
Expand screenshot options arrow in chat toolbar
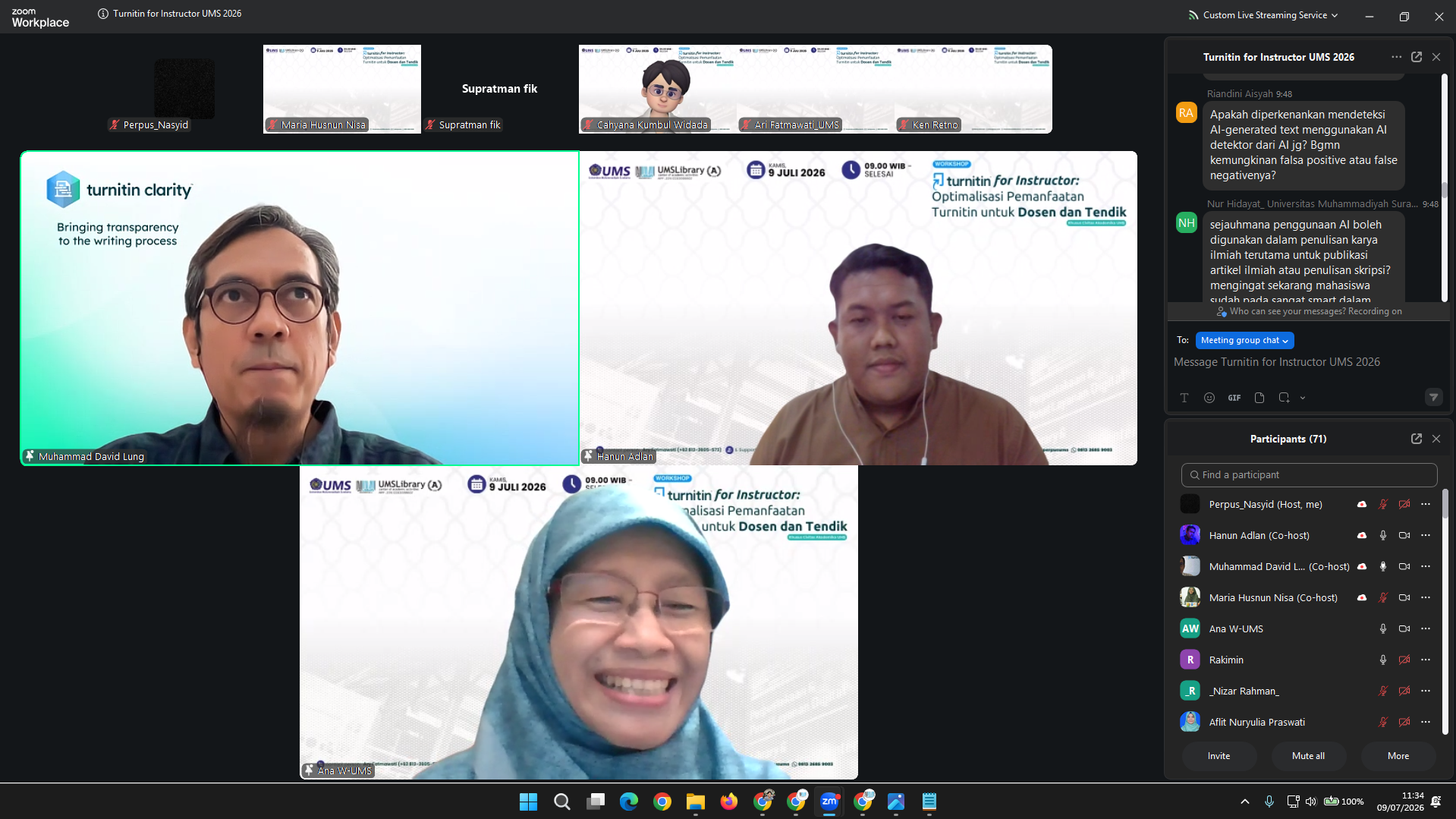(x=1303, y=398)
